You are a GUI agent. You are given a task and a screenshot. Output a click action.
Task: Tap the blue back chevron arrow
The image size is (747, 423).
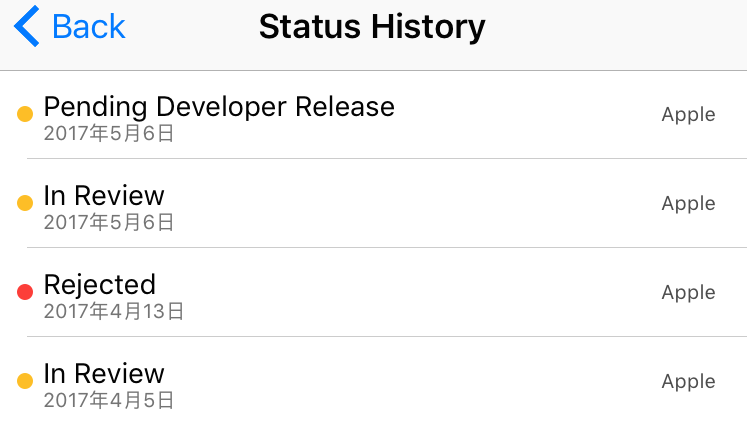click(x=27, y=26)
